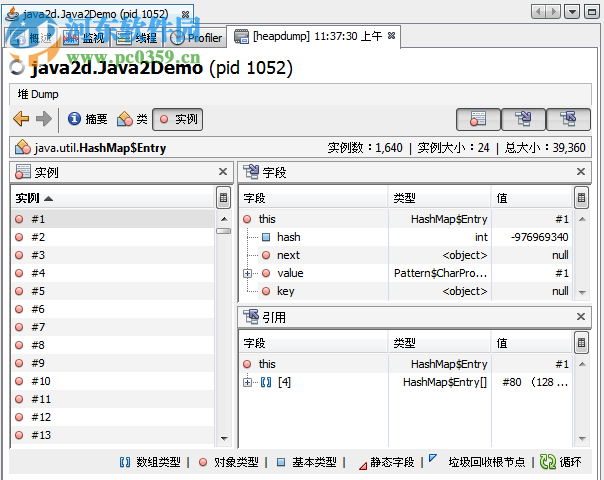Select instance #10 in the list
The width and height of the screenshot is (604, 480).
coord(113,381)
